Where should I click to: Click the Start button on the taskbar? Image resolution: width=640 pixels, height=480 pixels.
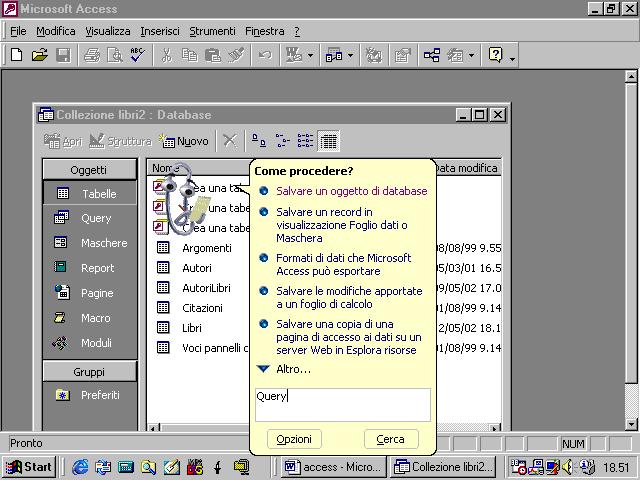29,467
